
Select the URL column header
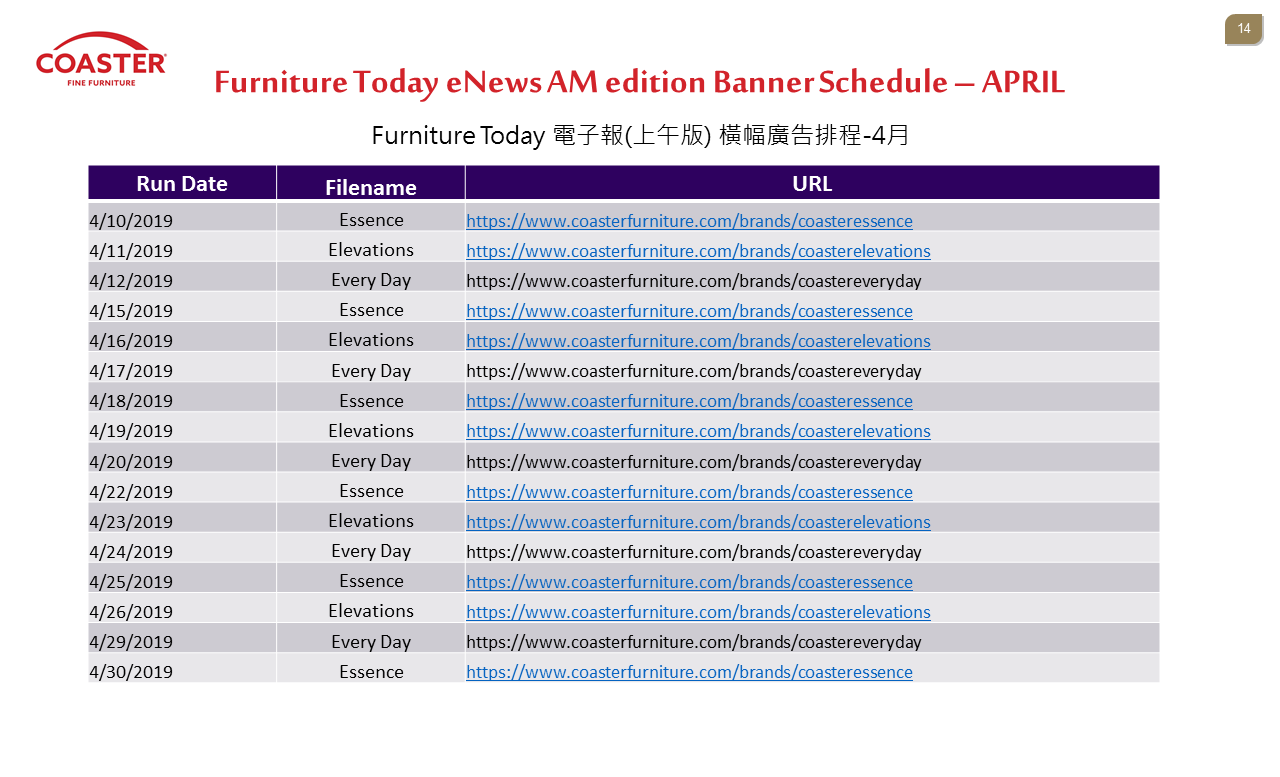point(812,183)
